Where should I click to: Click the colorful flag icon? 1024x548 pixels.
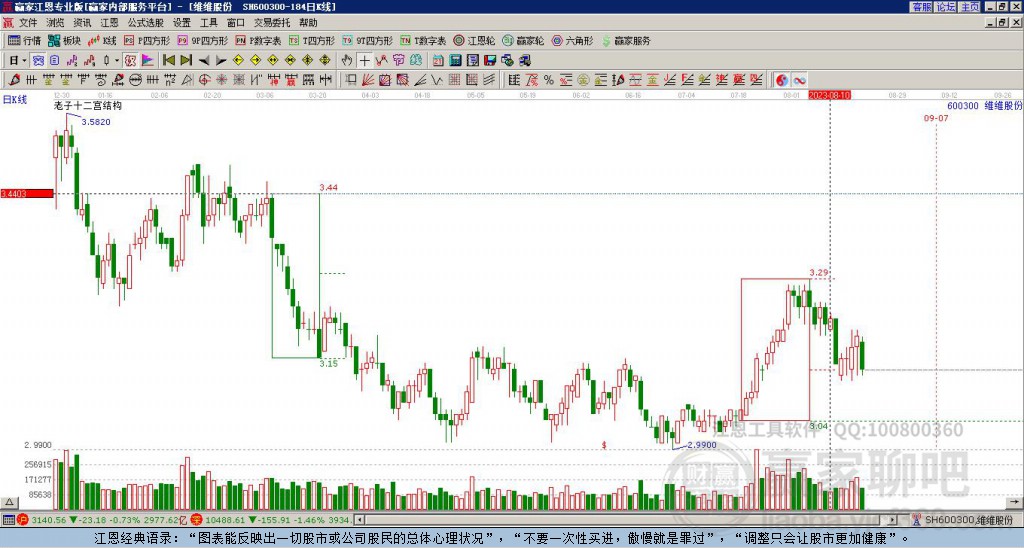[x=148, y=61]
